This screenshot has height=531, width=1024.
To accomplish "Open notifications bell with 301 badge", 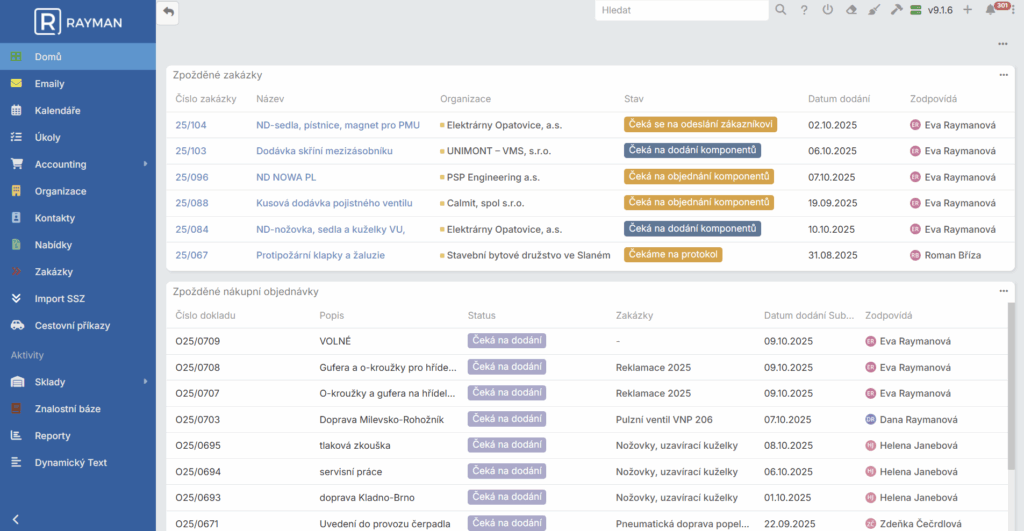I will click(991, 10).
